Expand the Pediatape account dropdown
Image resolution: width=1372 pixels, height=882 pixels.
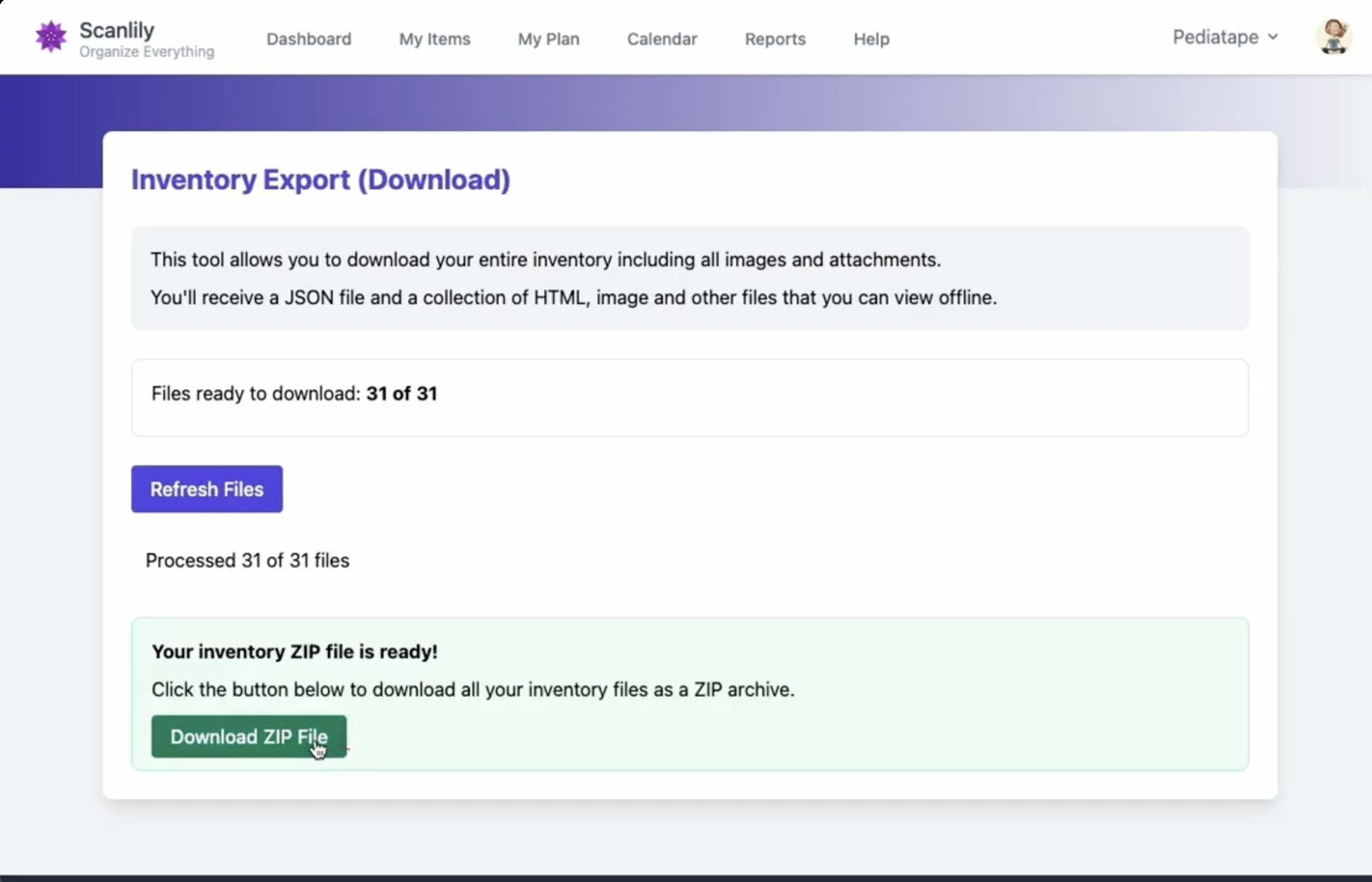pos(1216,37)
